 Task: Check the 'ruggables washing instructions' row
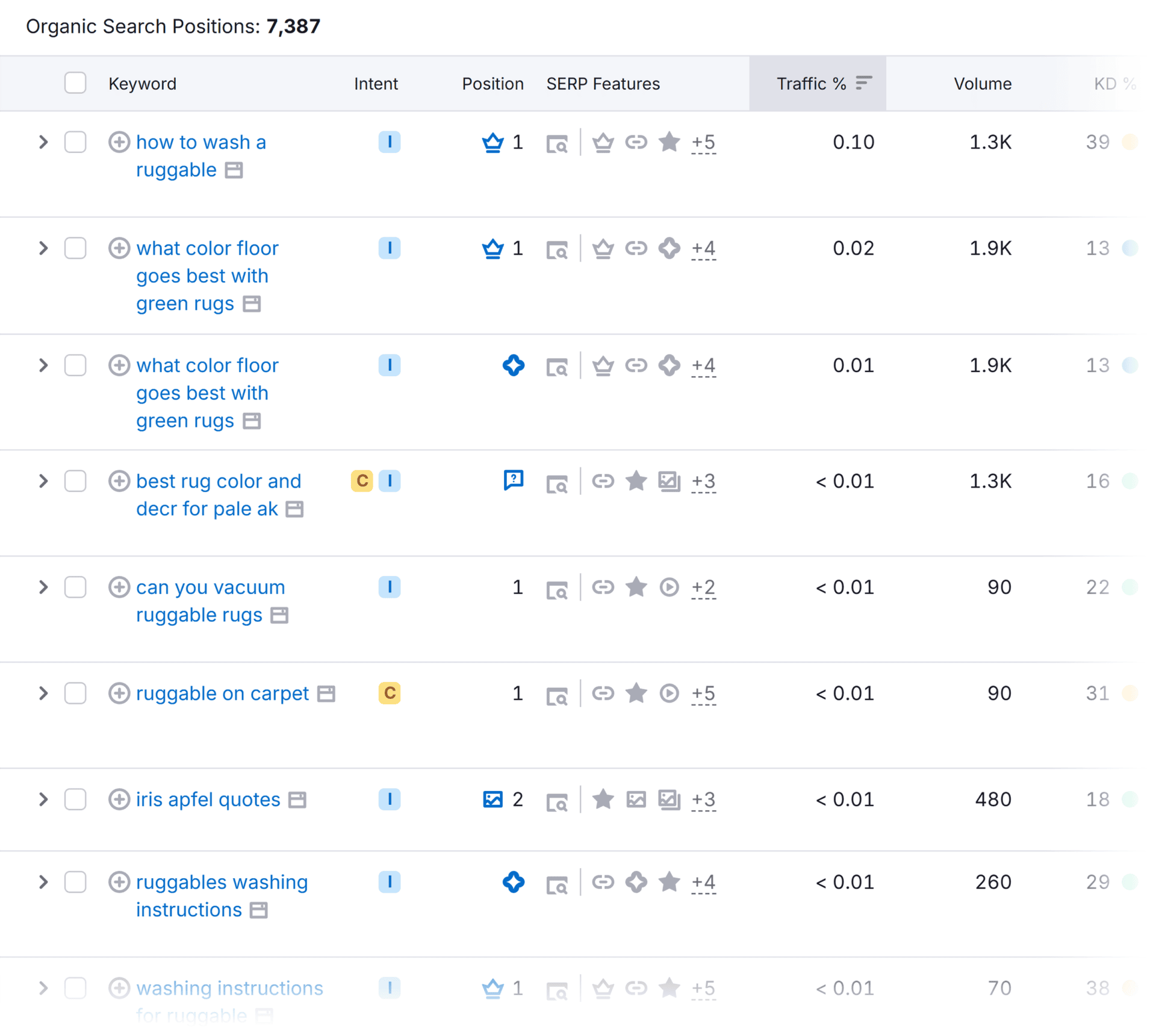pos(75,882)
